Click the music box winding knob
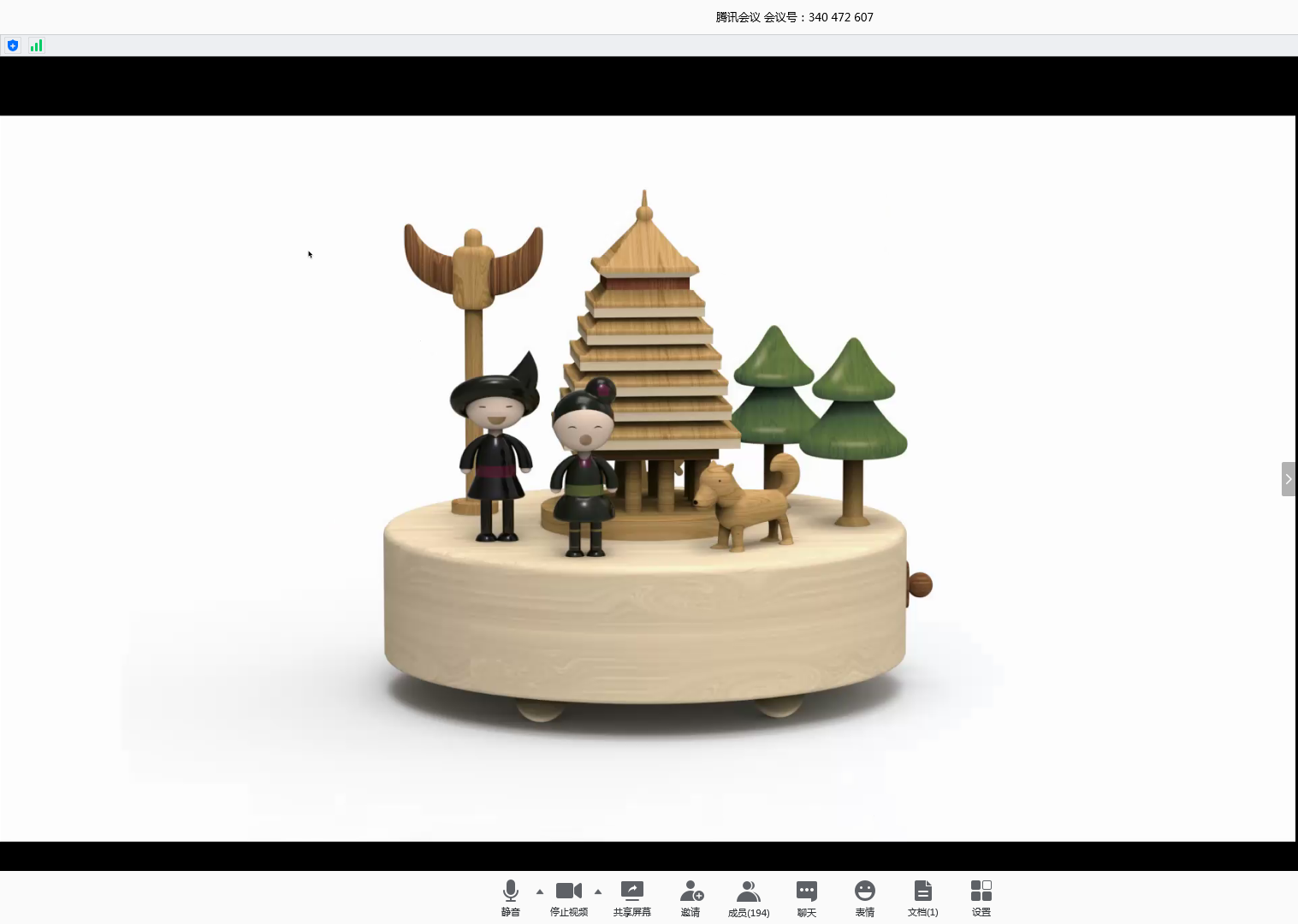This screenshot has height=924, width=1298. point(919,585)
